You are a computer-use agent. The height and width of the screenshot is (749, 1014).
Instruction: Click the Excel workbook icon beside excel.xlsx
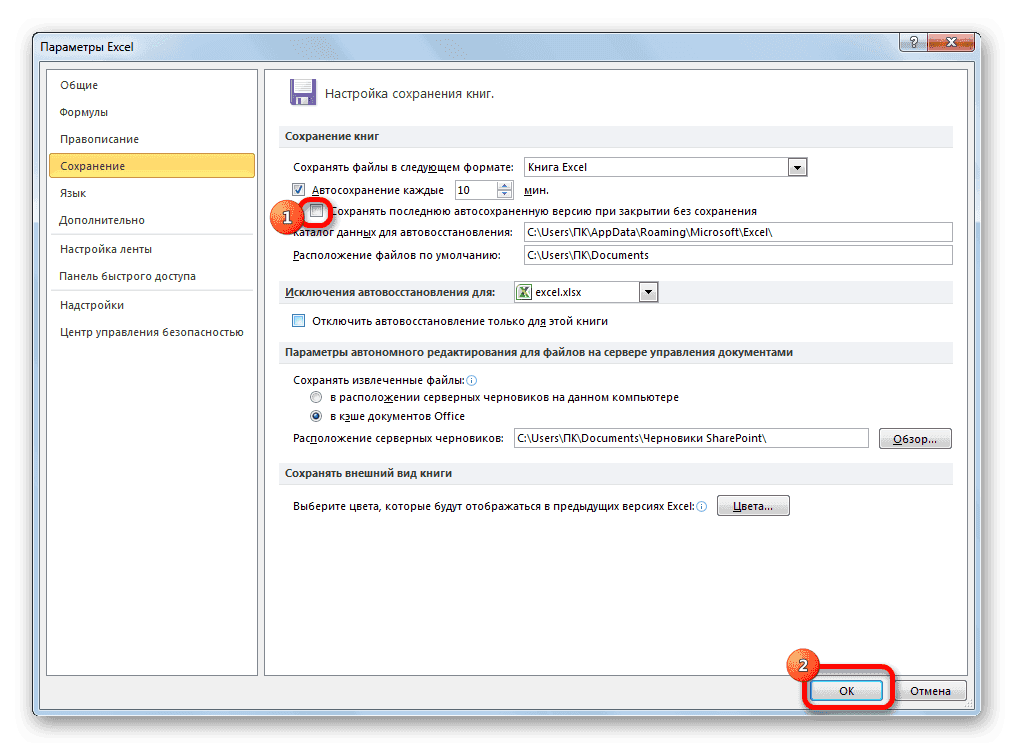coord(523,291)
